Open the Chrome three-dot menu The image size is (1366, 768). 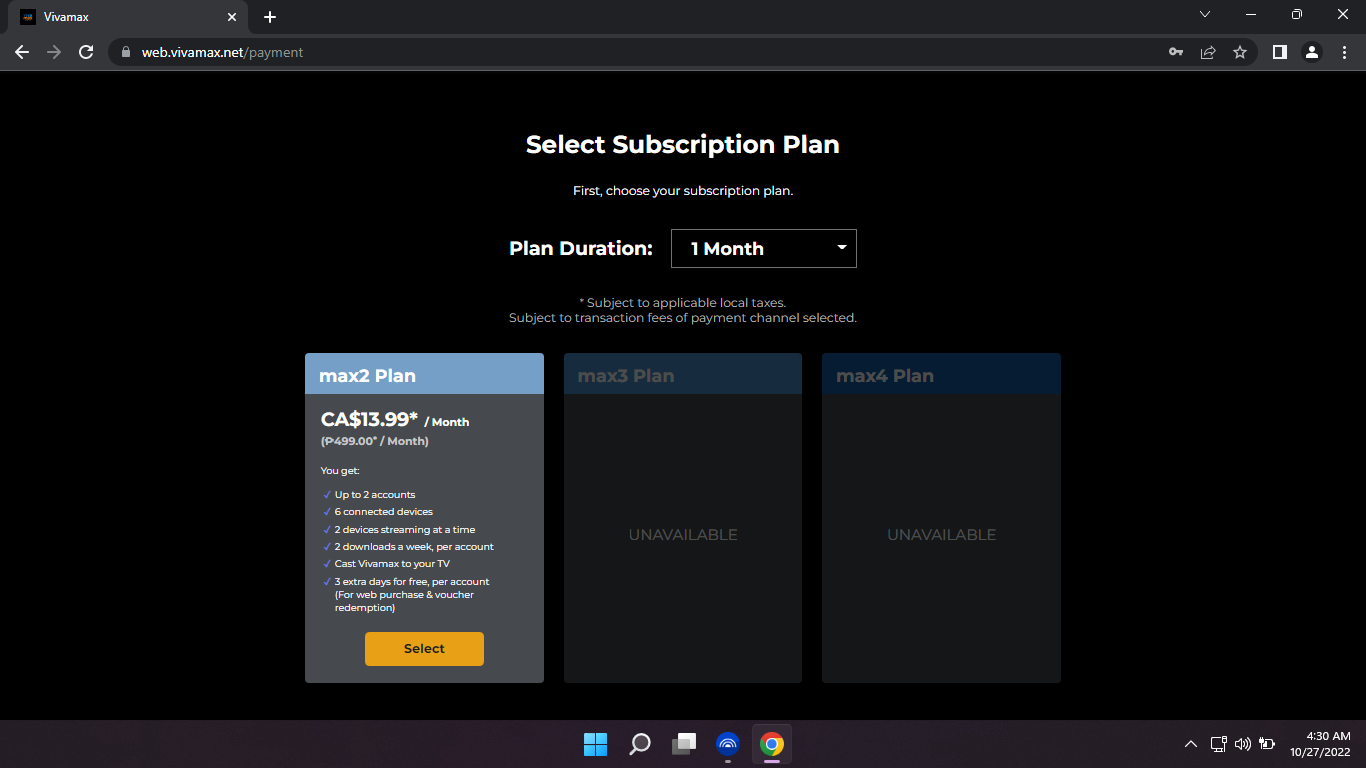pyautogui.click(x=1344, y=52)
